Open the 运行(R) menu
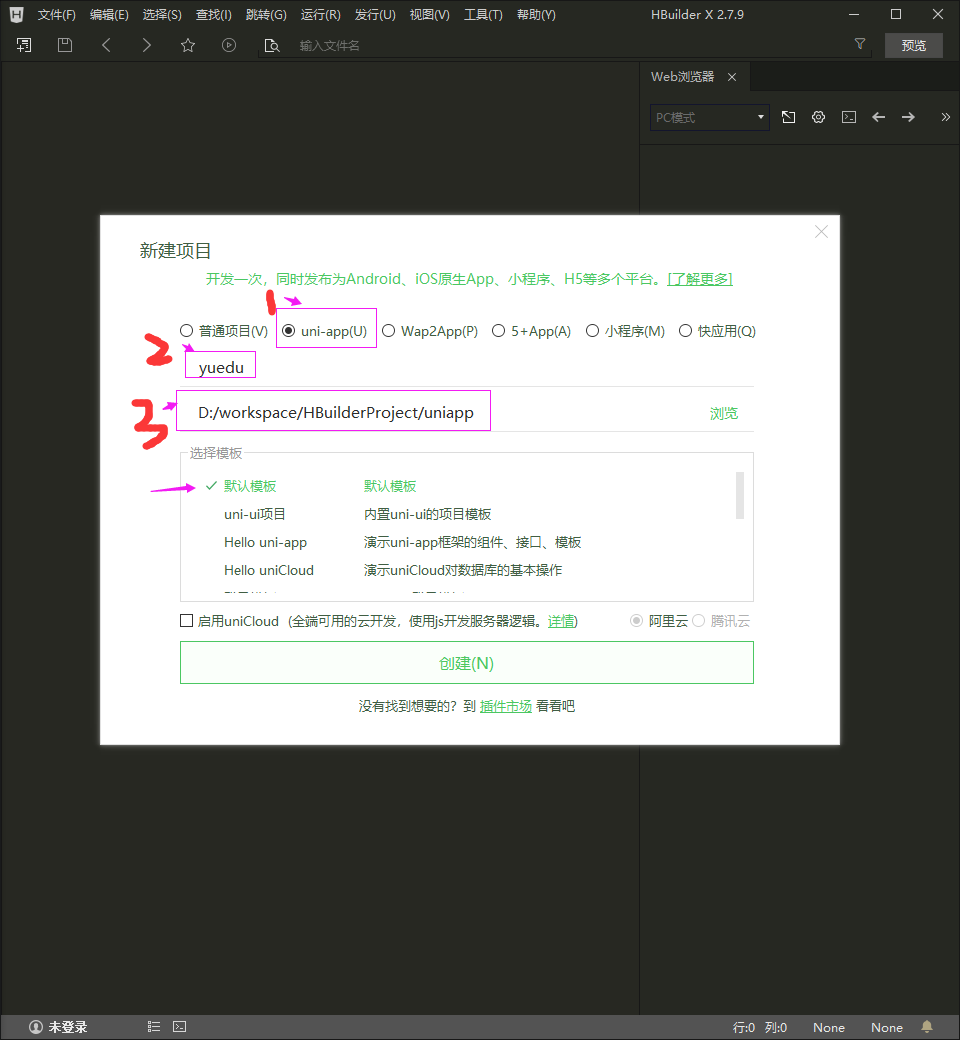 [320, 15]
